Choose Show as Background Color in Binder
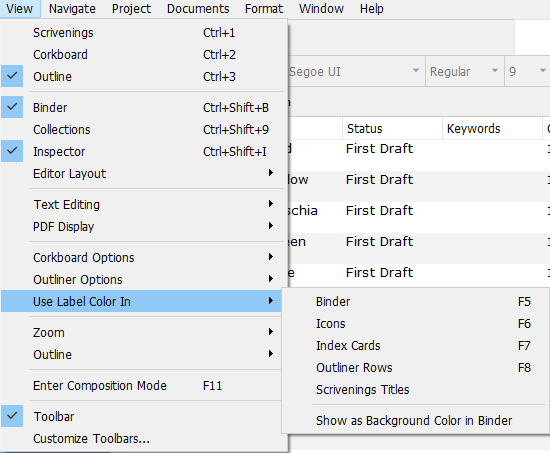Viewport: 550px width, 453px height. 416,420
